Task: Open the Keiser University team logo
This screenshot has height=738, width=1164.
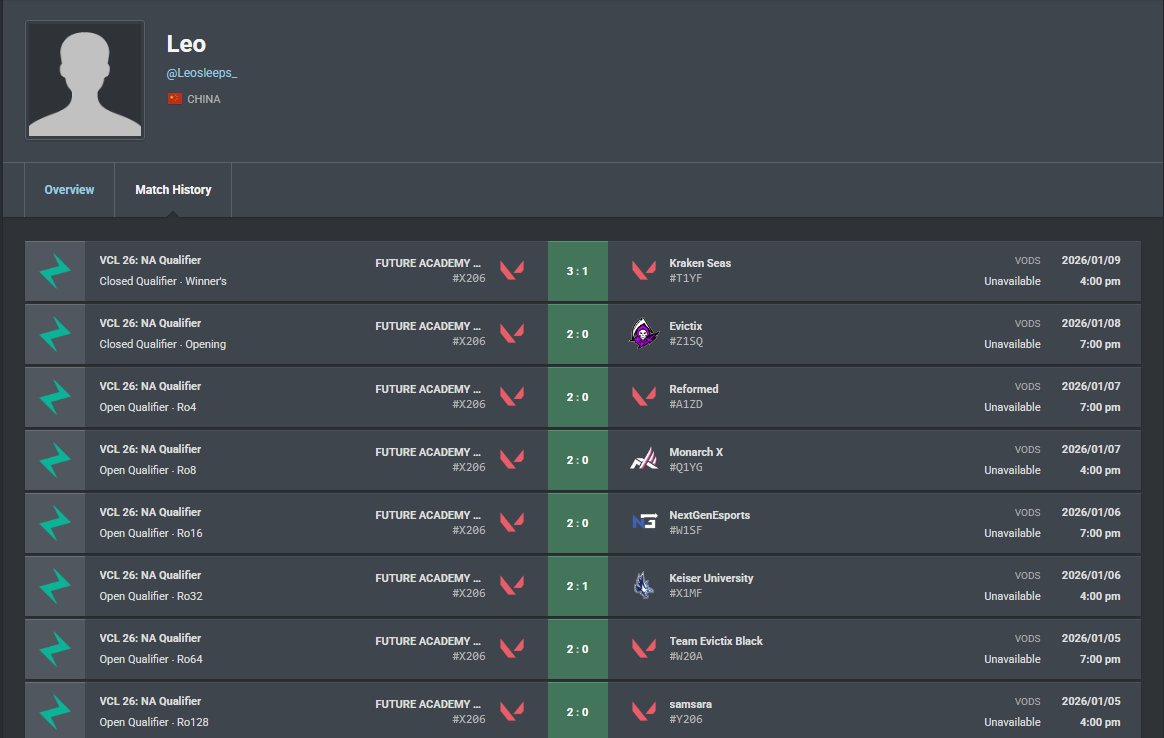Action: (x=644, y=585)
